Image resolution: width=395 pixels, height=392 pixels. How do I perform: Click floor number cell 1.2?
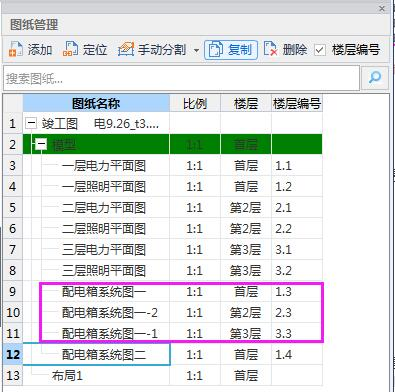[x=297, y=187]
